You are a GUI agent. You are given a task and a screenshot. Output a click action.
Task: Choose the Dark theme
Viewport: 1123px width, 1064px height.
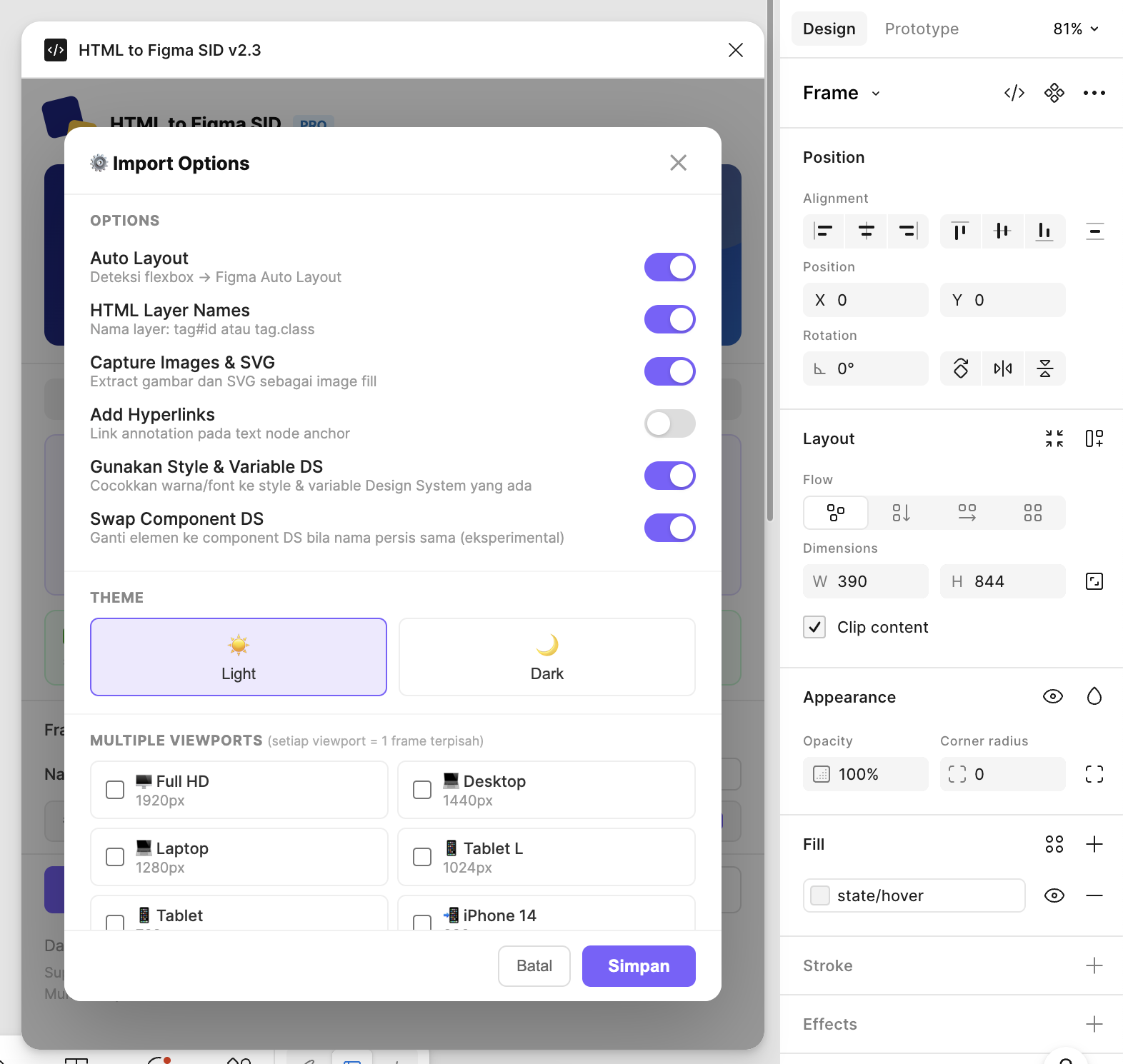547,657
